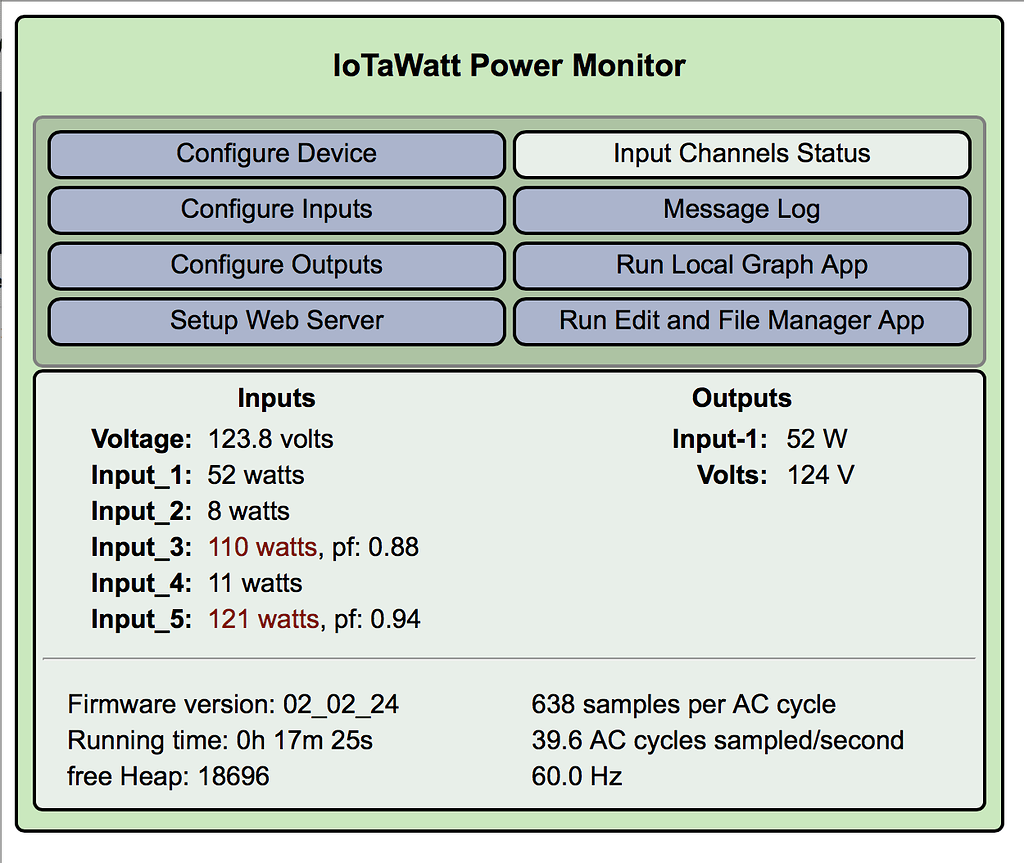Click the Input_2 8 watts reading

[249, 511]
